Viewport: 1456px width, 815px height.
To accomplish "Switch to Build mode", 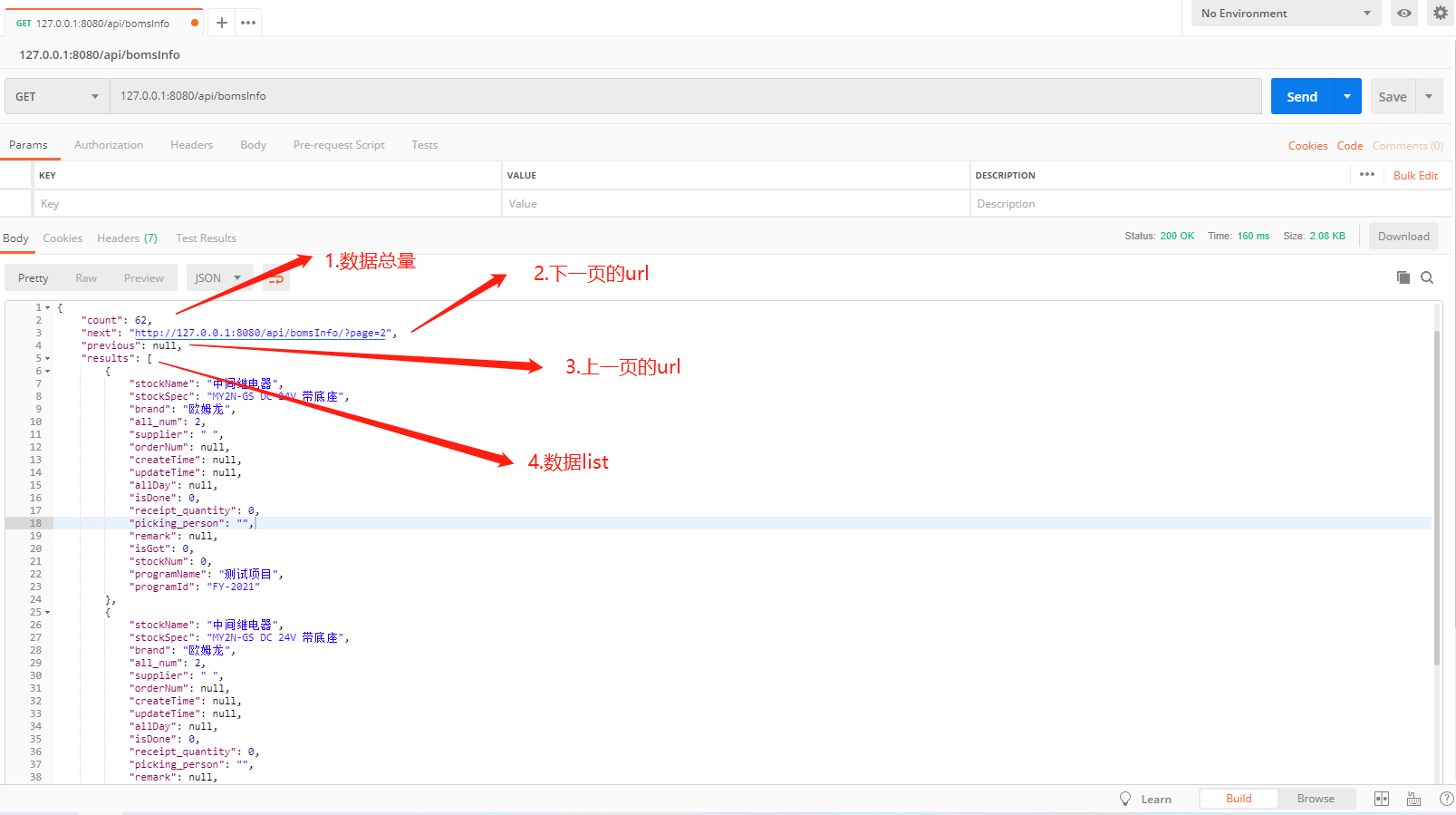I will [x=1239, y=799].
